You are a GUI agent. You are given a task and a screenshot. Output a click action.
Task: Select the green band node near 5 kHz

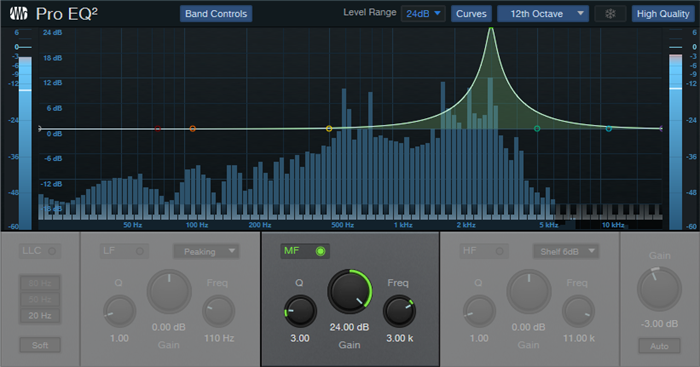537,129
